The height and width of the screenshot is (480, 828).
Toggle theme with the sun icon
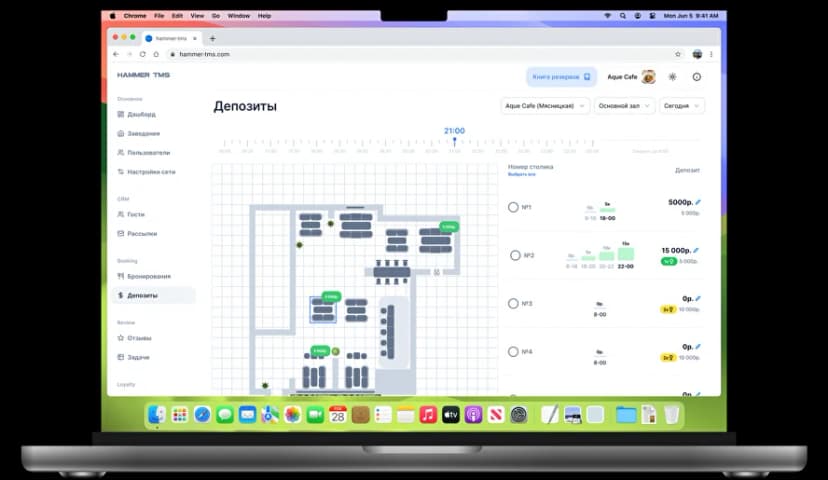click(672, 77)
